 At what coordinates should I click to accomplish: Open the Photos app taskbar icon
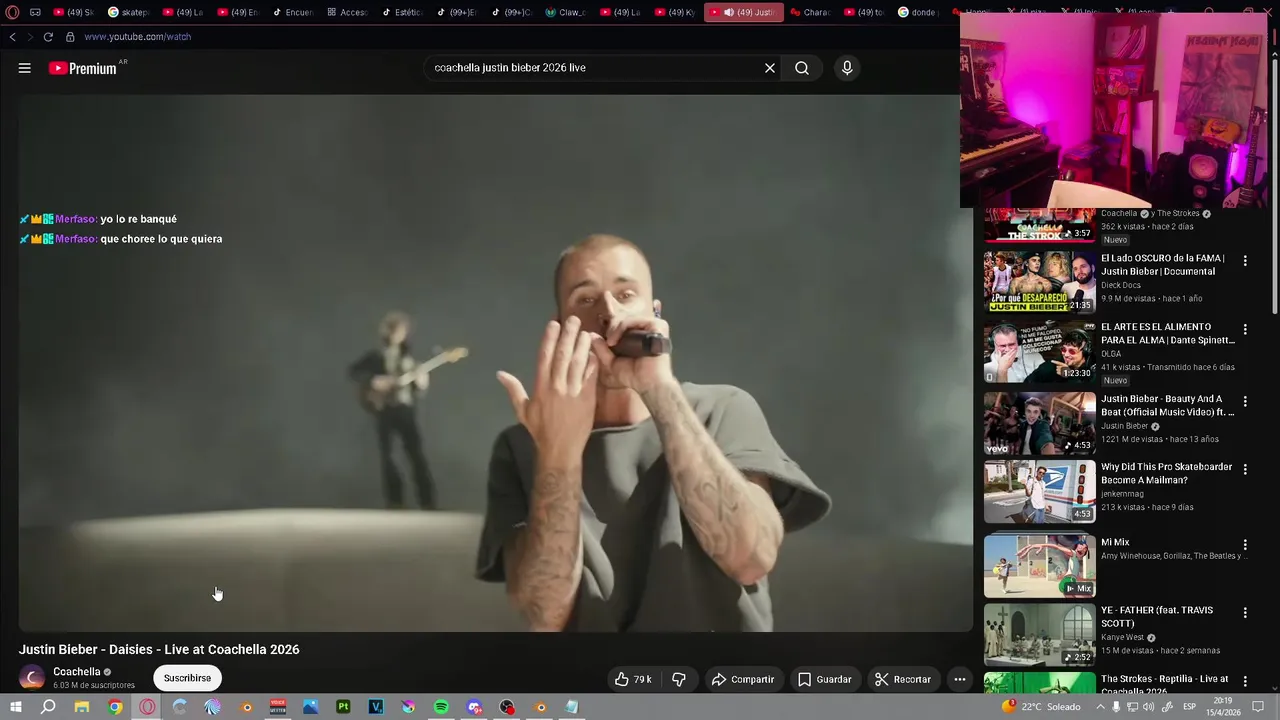coord(311,707)
